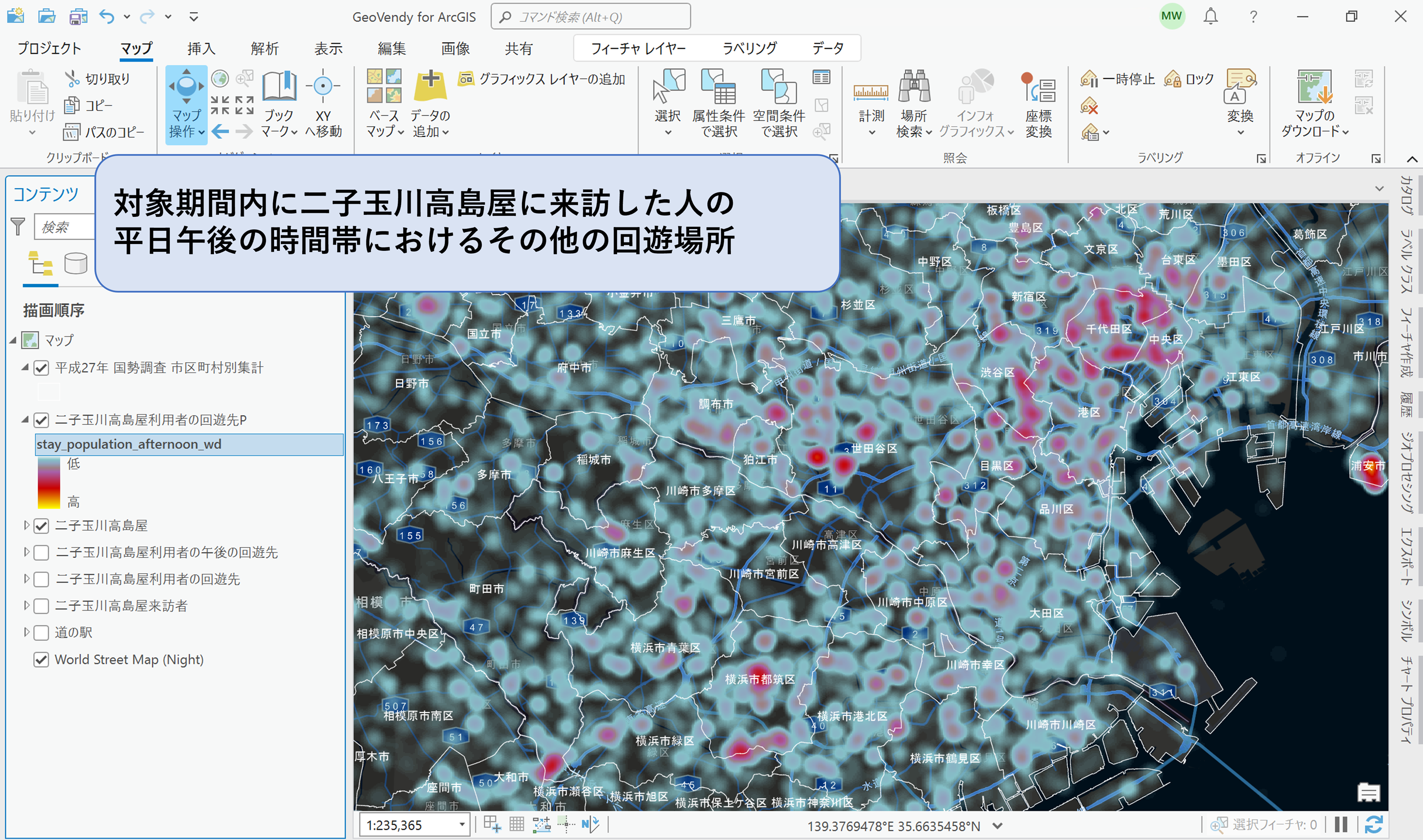Enable 二子玉川高島屋利用者の午後の回遊先 layer

coord(41,552)
